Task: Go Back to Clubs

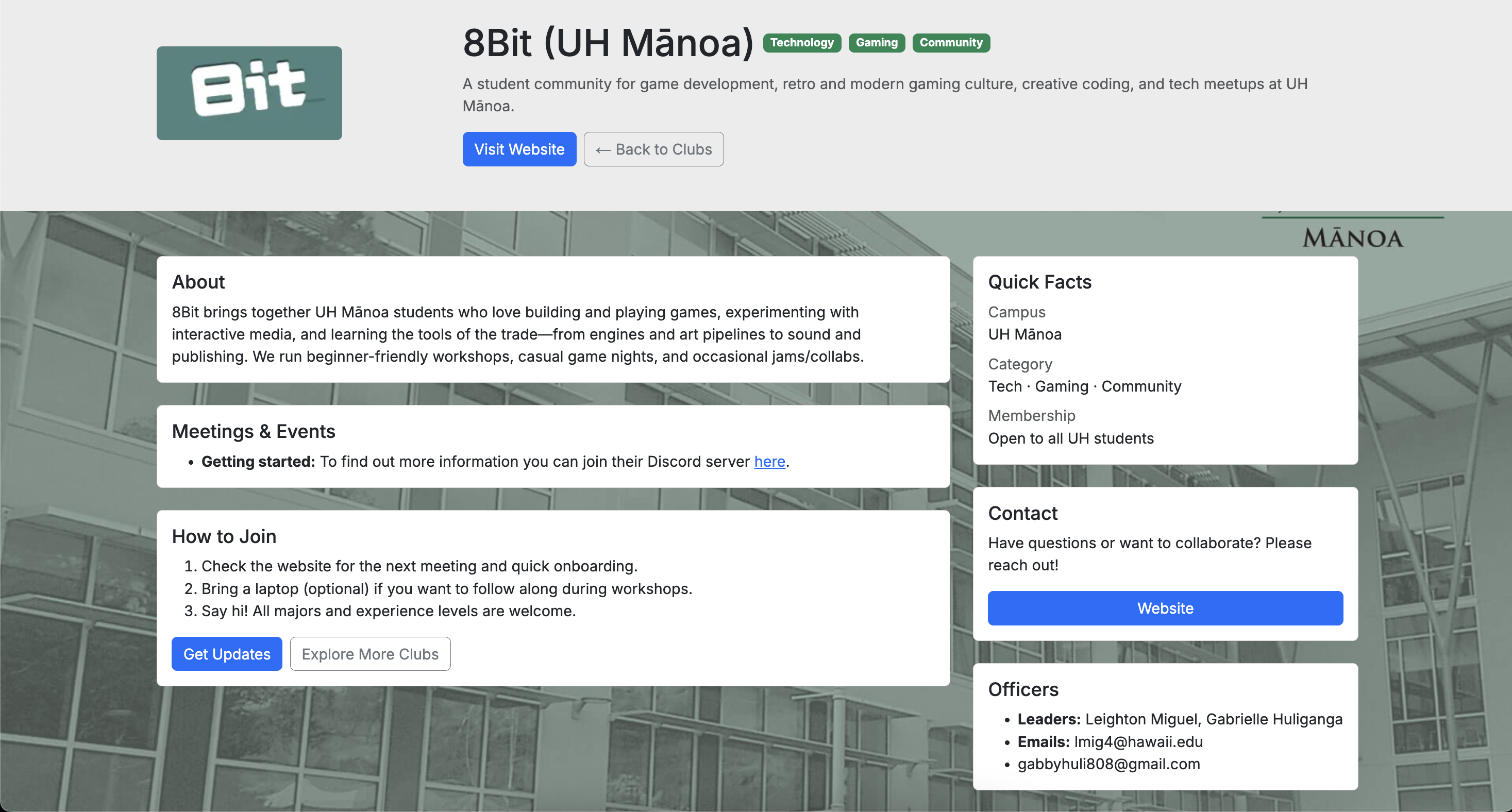Action: click(x=653, y=149)
